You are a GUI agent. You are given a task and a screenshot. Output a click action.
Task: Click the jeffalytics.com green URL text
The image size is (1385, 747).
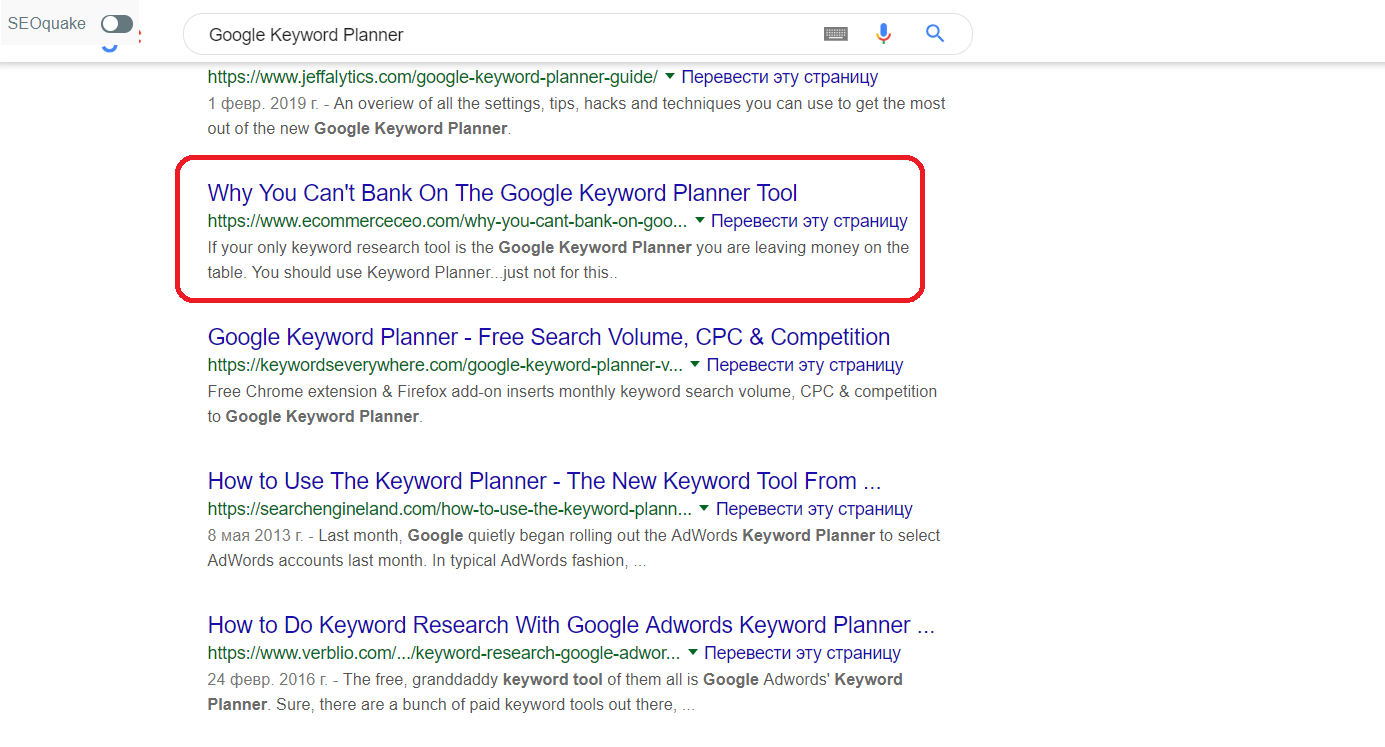433,77
